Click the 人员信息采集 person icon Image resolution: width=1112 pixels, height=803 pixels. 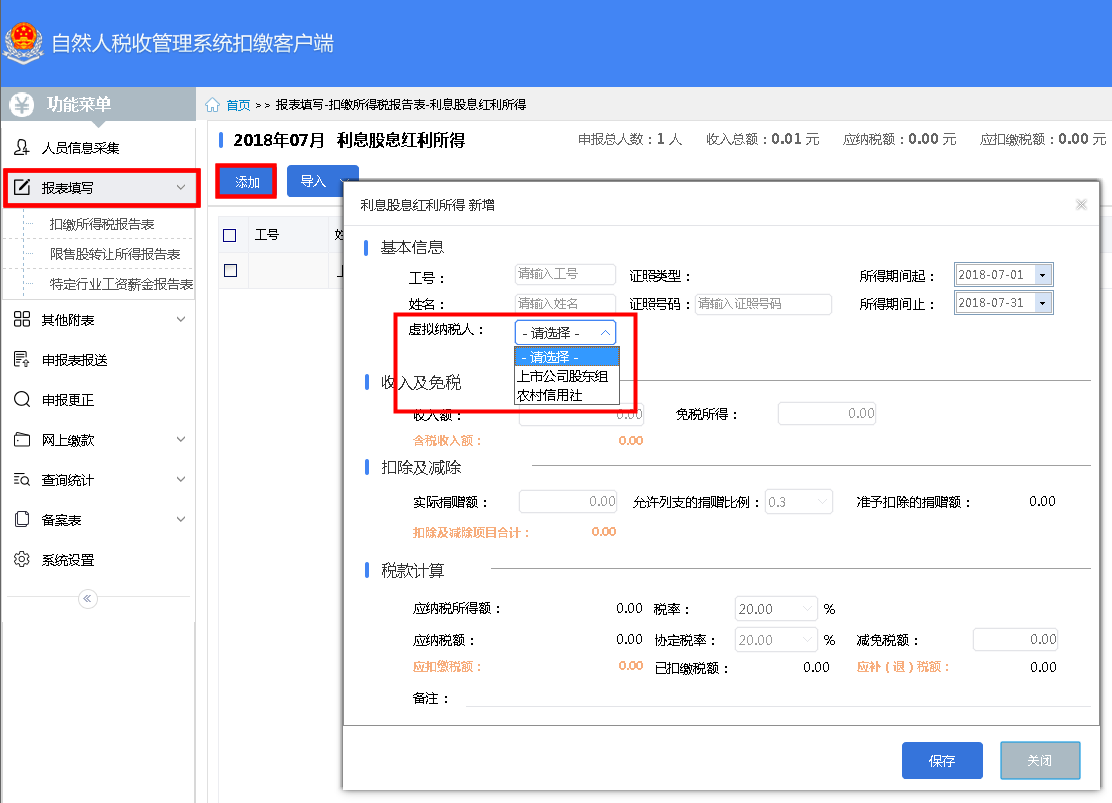click(x=22, y=148)
